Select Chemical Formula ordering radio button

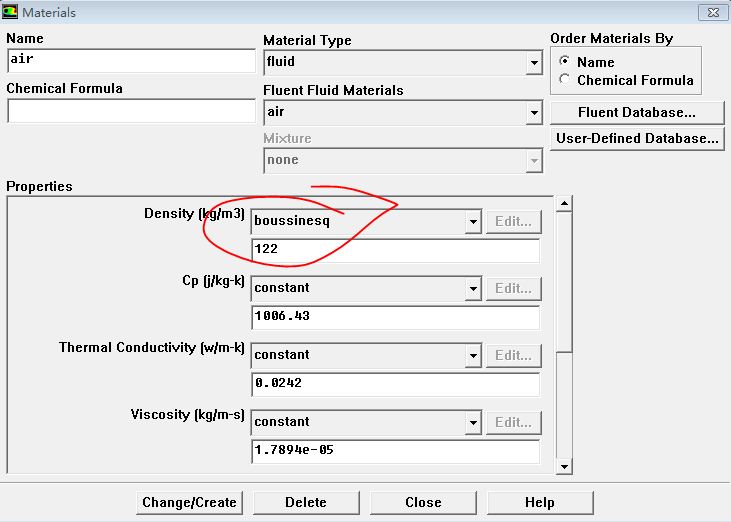(x=566, y=80)
